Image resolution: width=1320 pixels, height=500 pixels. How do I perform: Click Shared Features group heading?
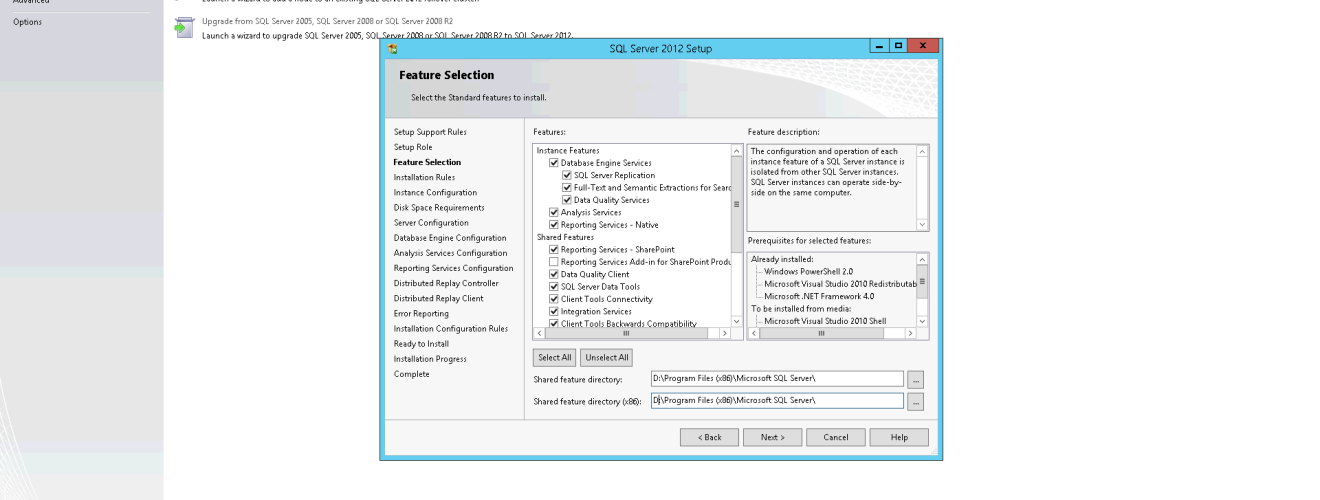click(x=565, y=237)
